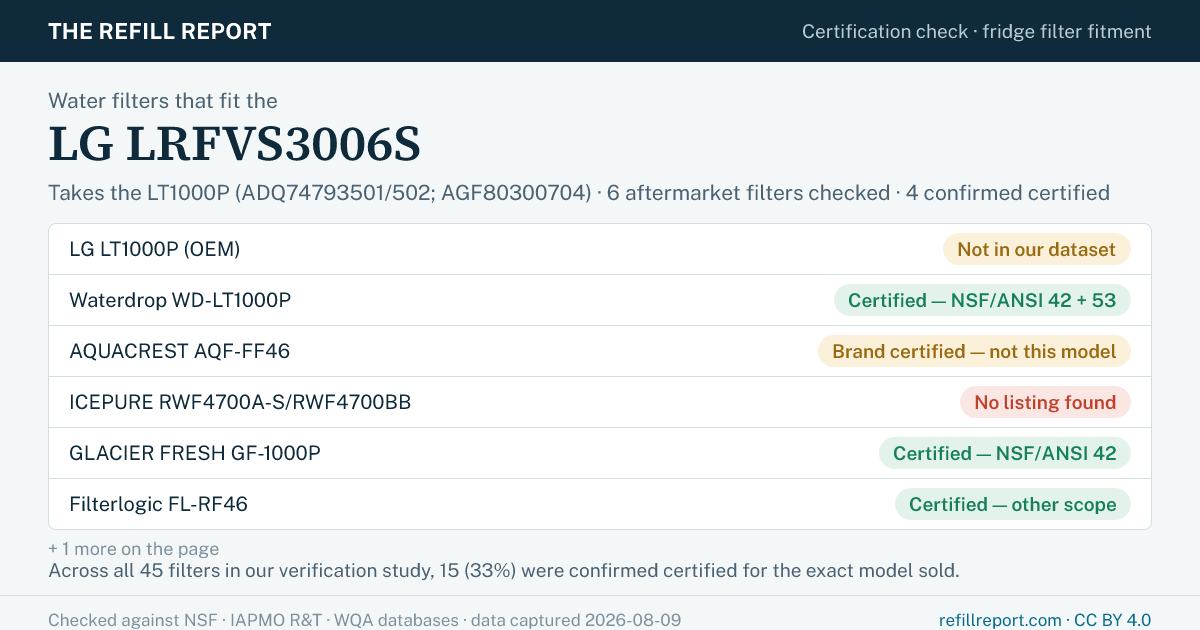Click 'Certification check · fridge filter fitment' header text
Image resolution: width=1200 pixels, height=630 pixels.
tap(977, 31)
